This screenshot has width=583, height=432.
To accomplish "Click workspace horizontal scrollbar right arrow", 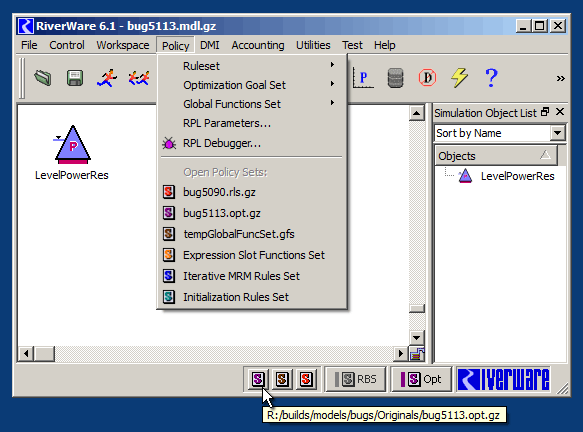I will pos(401,354).
